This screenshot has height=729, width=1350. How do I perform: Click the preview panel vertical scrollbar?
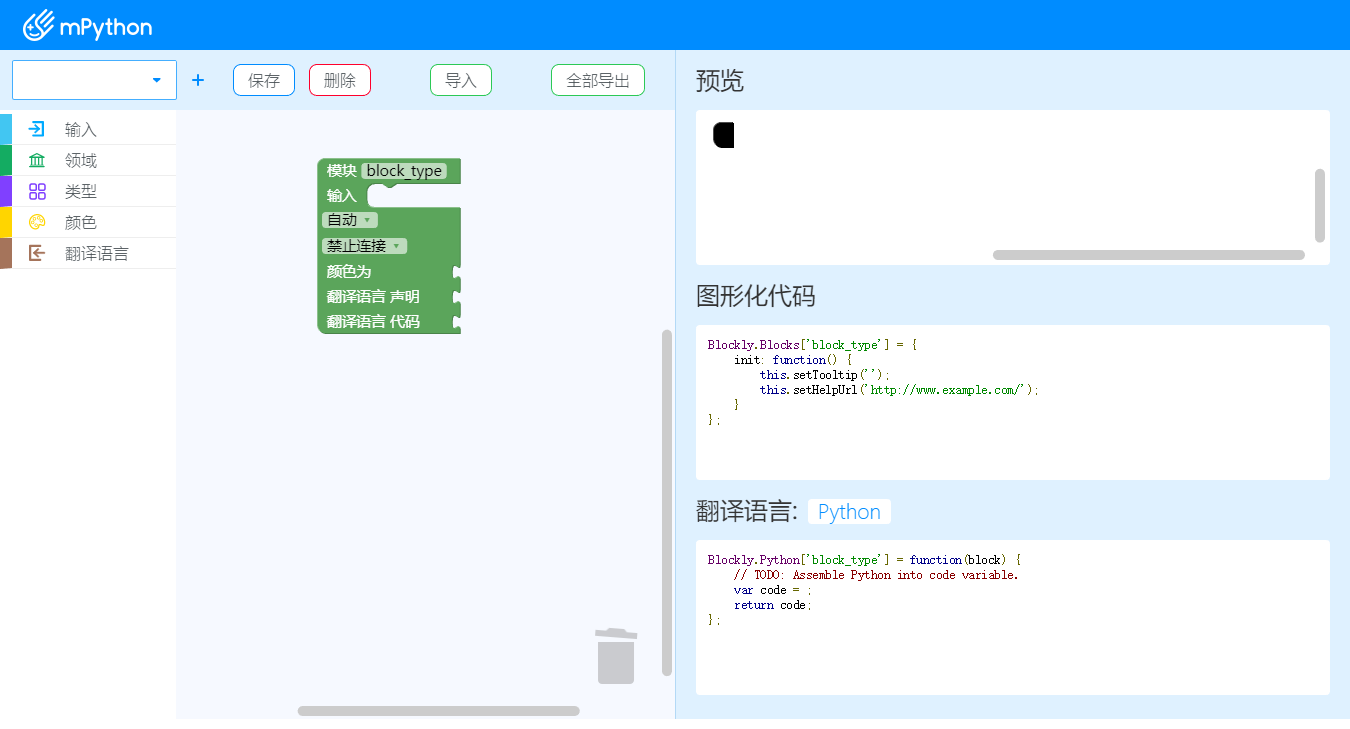[1320, 205]
